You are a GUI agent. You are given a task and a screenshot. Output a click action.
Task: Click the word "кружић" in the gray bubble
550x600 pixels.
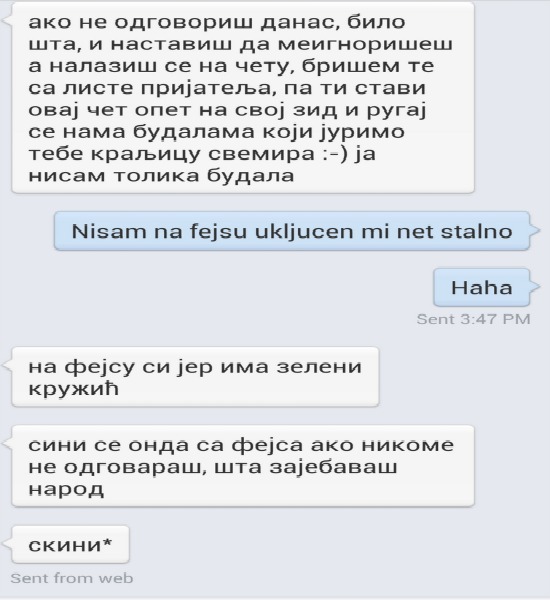(73, 389)
